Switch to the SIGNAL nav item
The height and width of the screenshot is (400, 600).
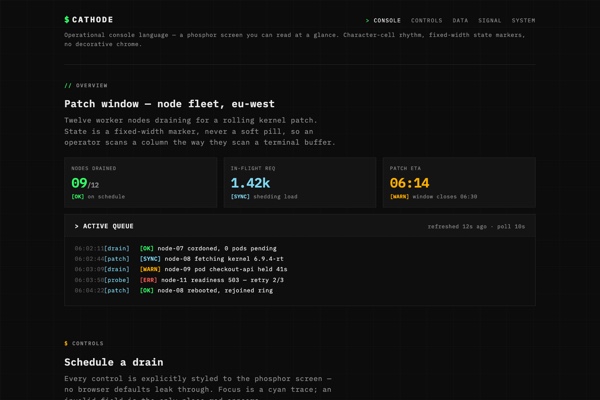point(489,20)
